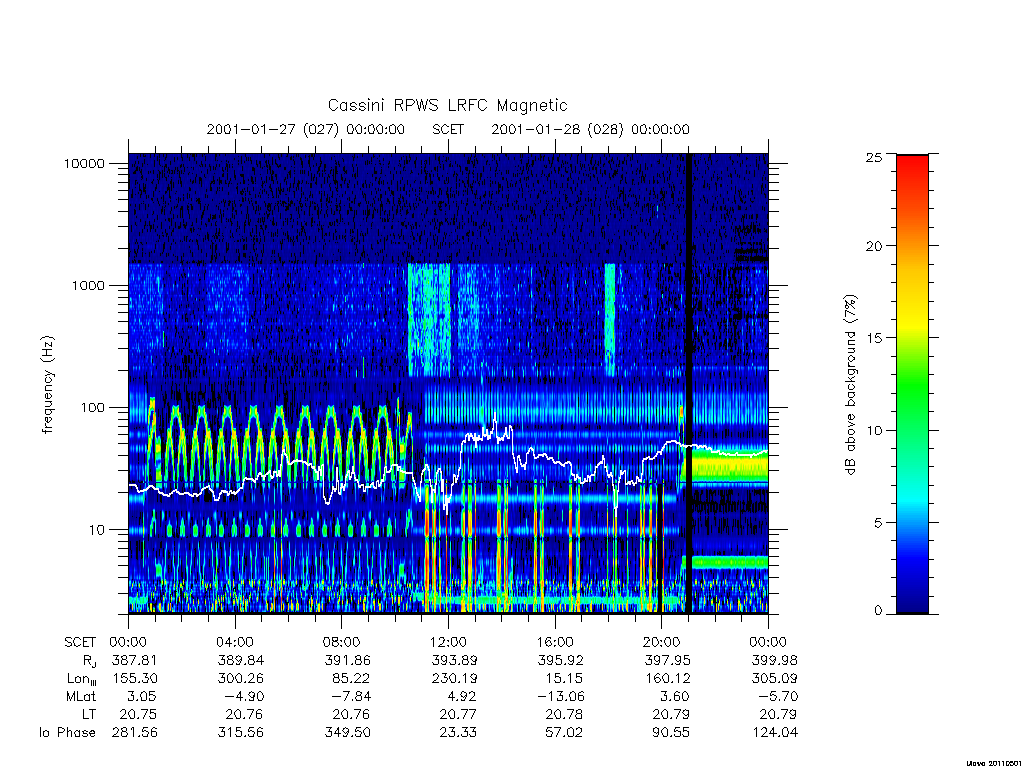Click the colorbar value 0
The width and height of the screenshot is (1024, 768).
878,611
